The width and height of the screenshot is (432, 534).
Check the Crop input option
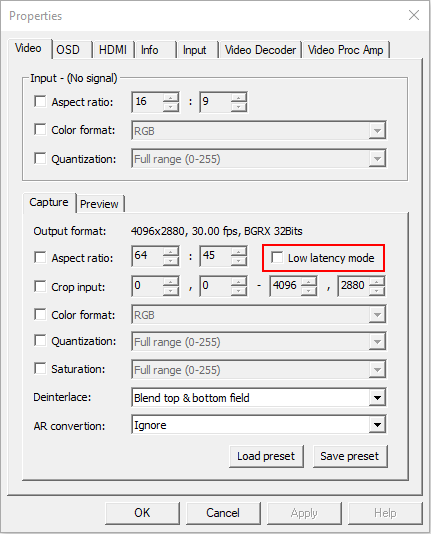40,286
